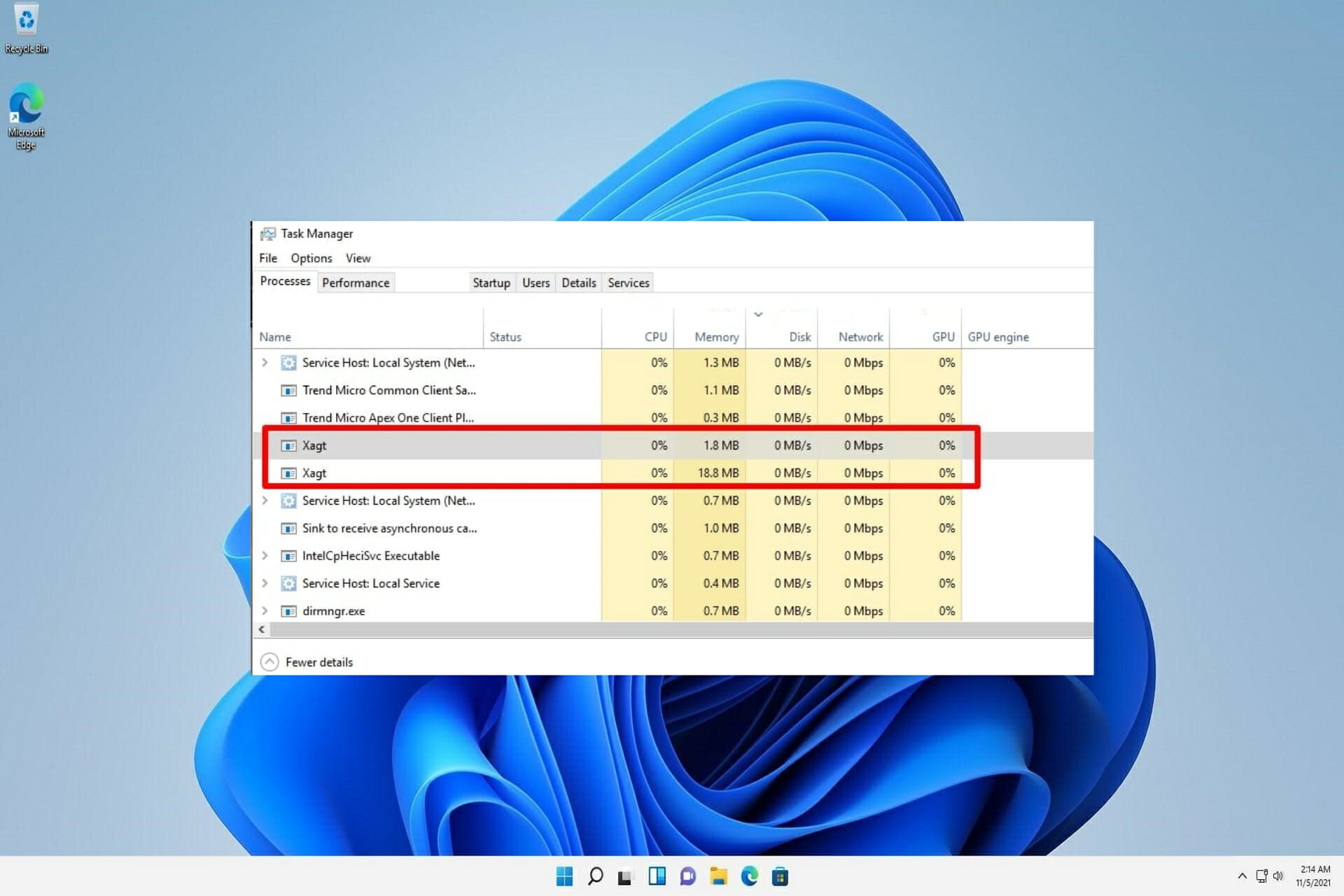Image resolution: width=1344 pixels, height=896 pixels.
Task: Switch to the Details tab
Action: point(579,283)
